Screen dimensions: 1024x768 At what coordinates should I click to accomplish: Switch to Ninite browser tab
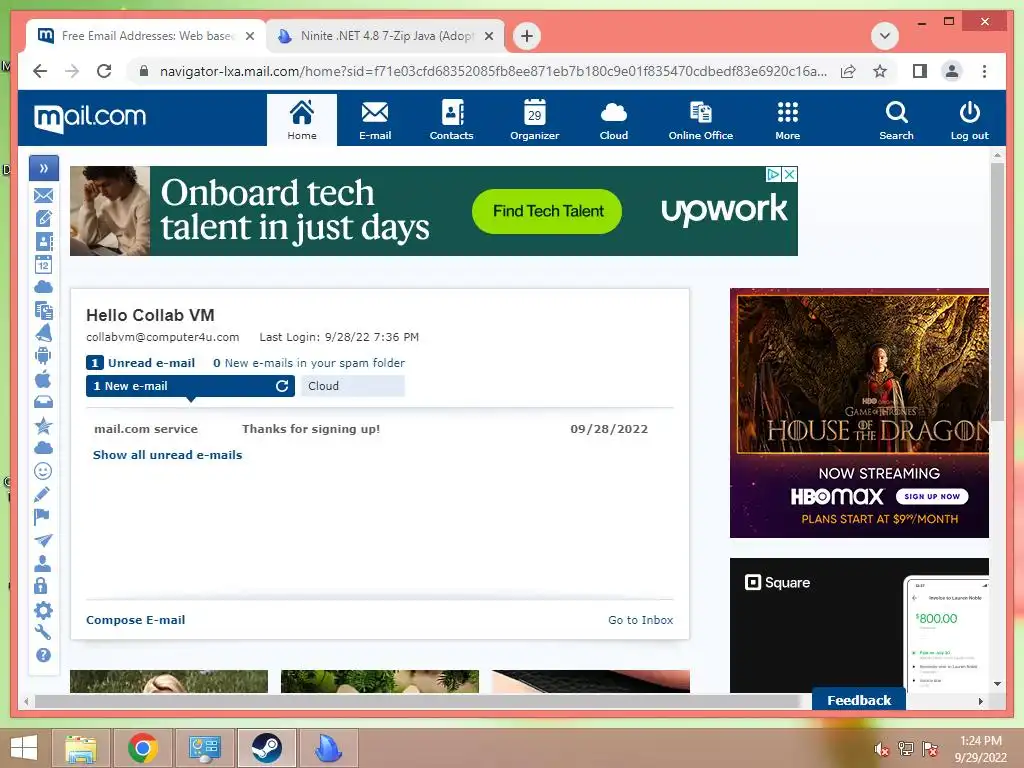click(x=385, y=36)
